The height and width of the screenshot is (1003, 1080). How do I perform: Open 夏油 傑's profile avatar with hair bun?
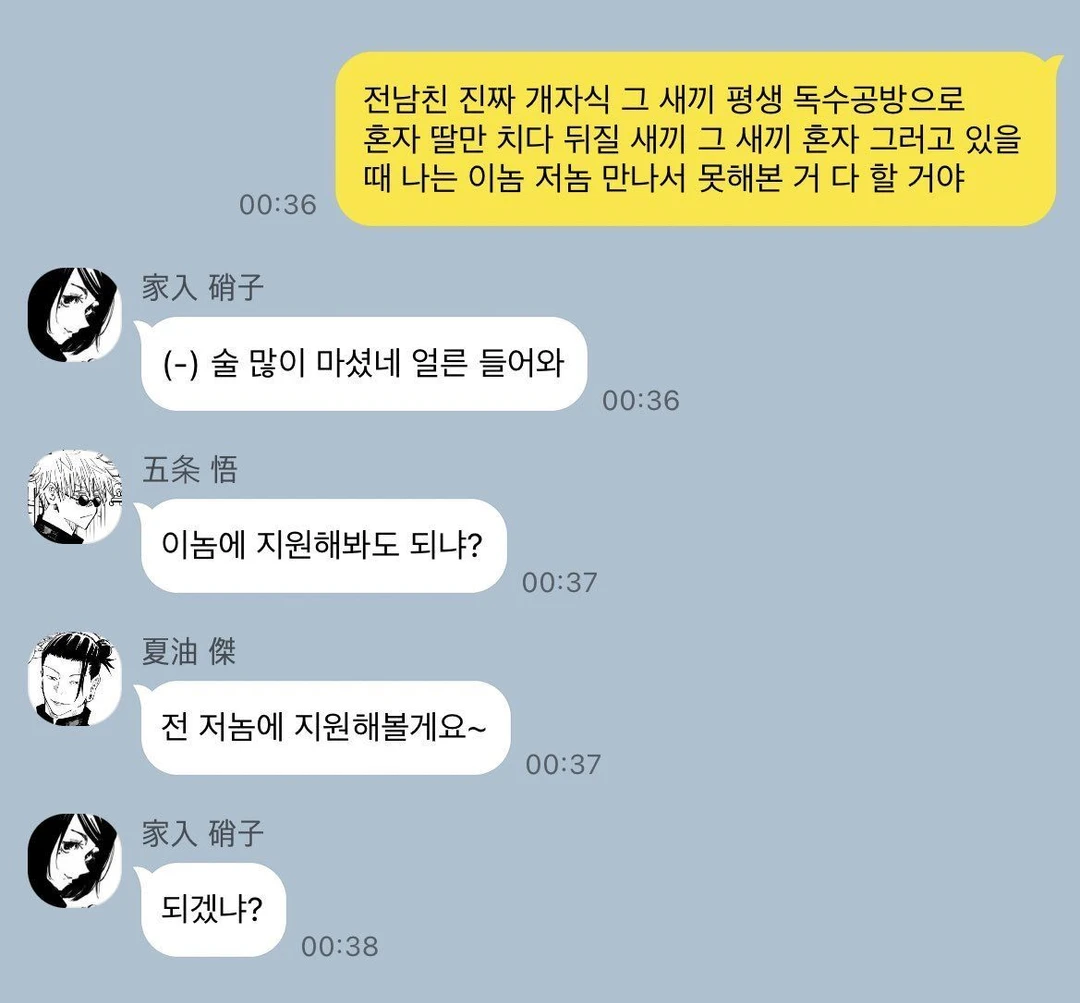(74, 679)
